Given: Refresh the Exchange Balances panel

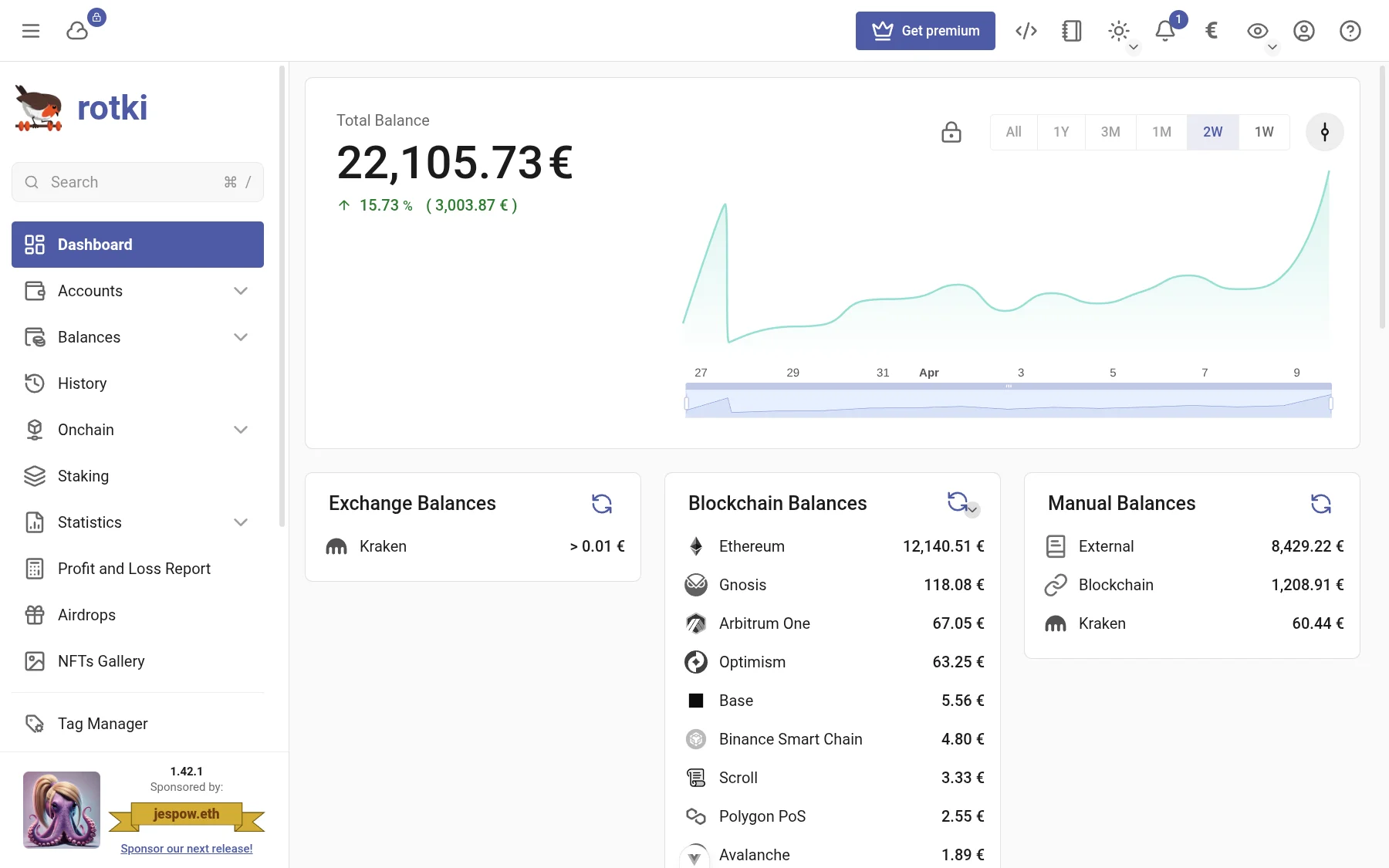Looking at the screenshot, I should pyautogui.click(x=602, y=503).
